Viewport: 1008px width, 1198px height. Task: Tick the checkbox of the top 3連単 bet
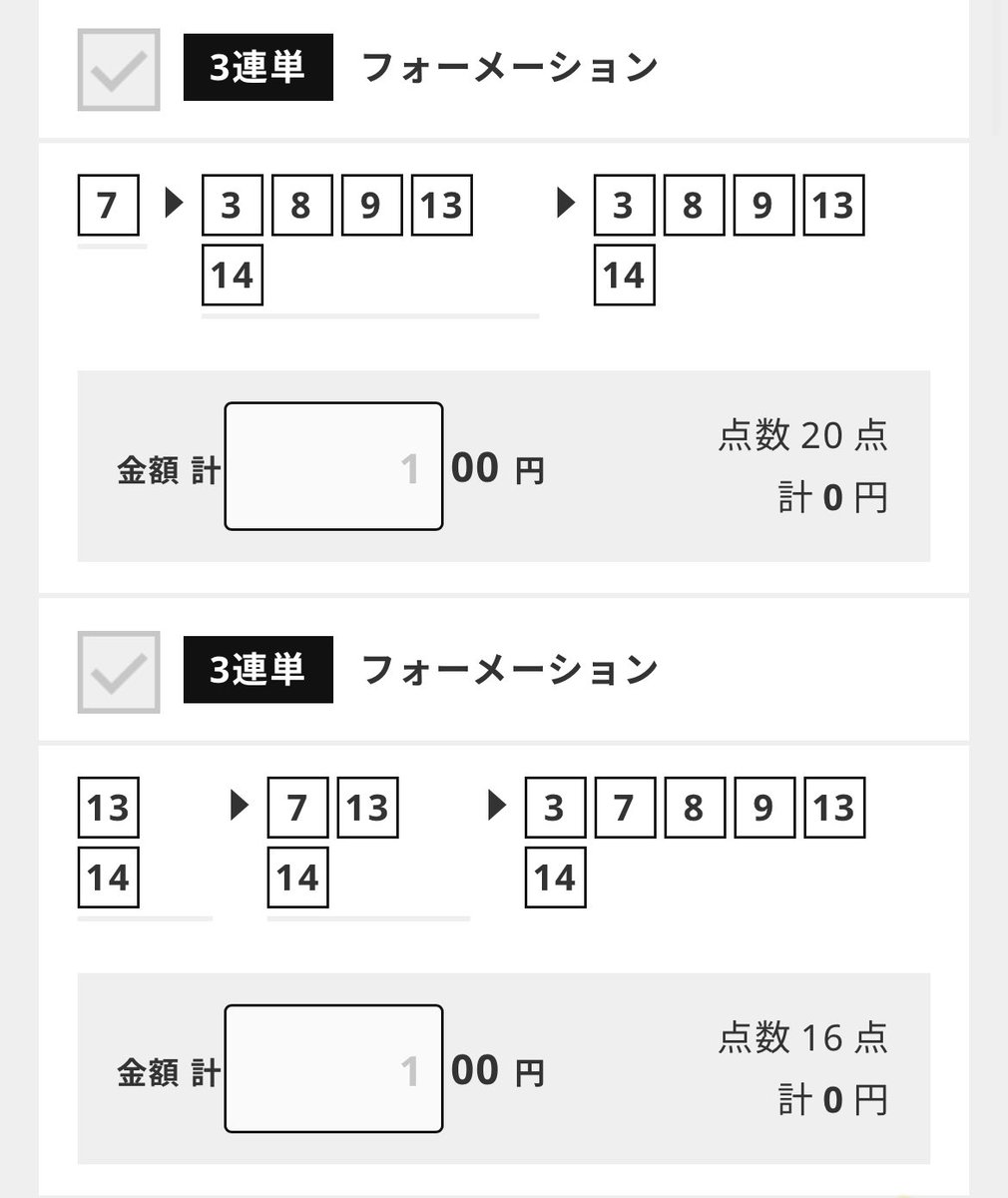tap(119, 70)
